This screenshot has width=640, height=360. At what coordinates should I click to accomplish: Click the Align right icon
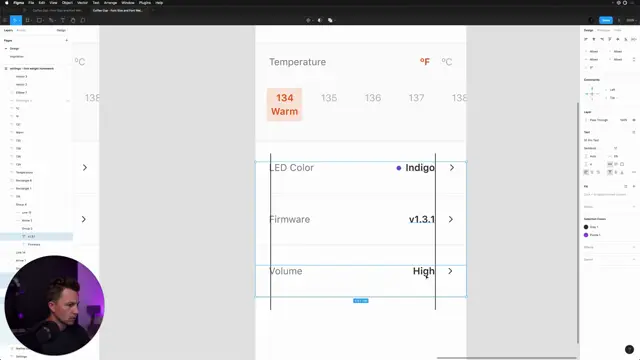602,39
